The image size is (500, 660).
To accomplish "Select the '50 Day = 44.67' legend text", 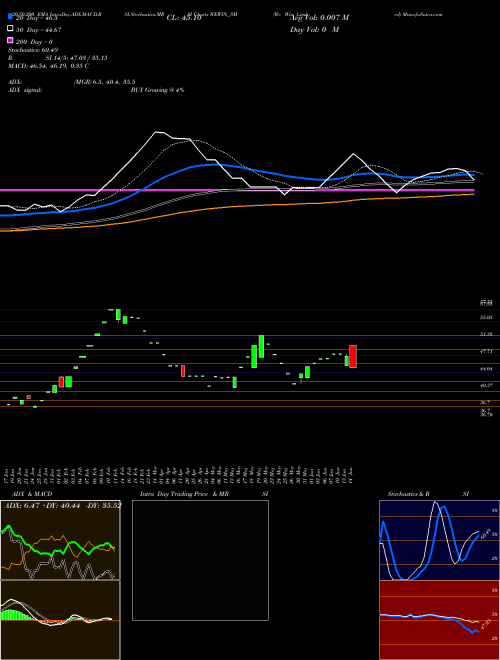I will click(39, 30).
